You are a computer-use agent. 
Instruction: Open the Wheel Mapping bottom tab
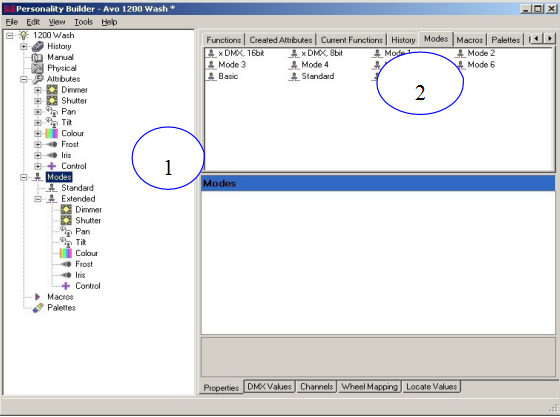click(369, 387)
